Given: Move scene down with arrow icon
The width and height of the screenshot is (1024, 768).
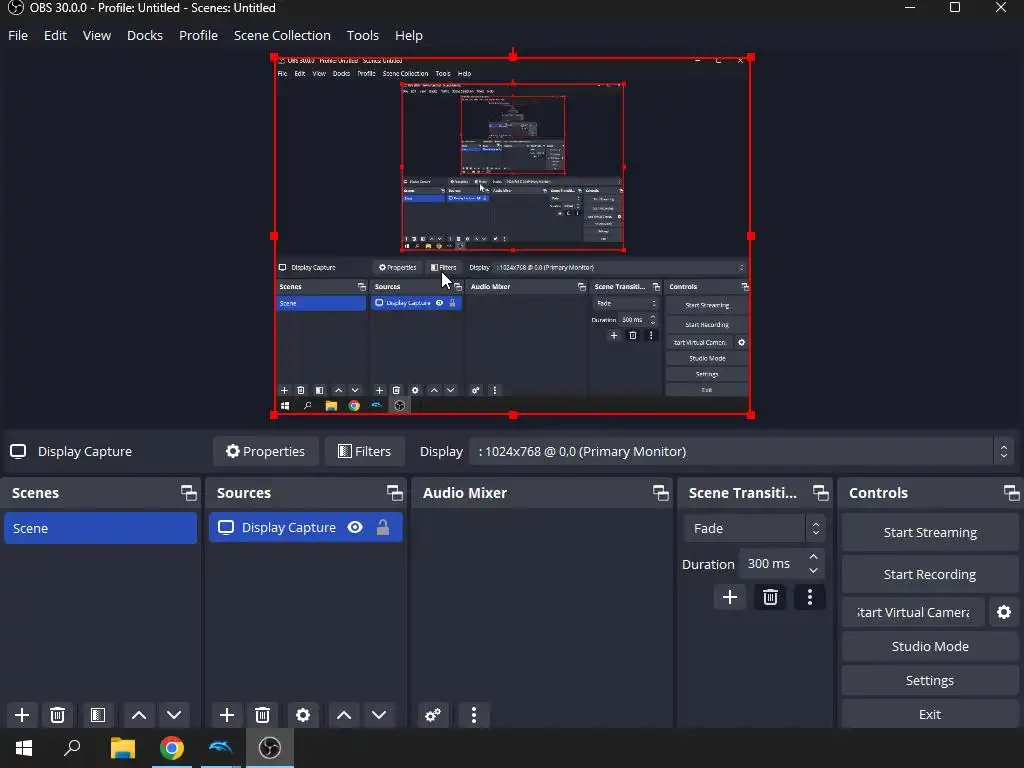Looking at the screenshot, I should pyautogui.click(x=174, y=715).
